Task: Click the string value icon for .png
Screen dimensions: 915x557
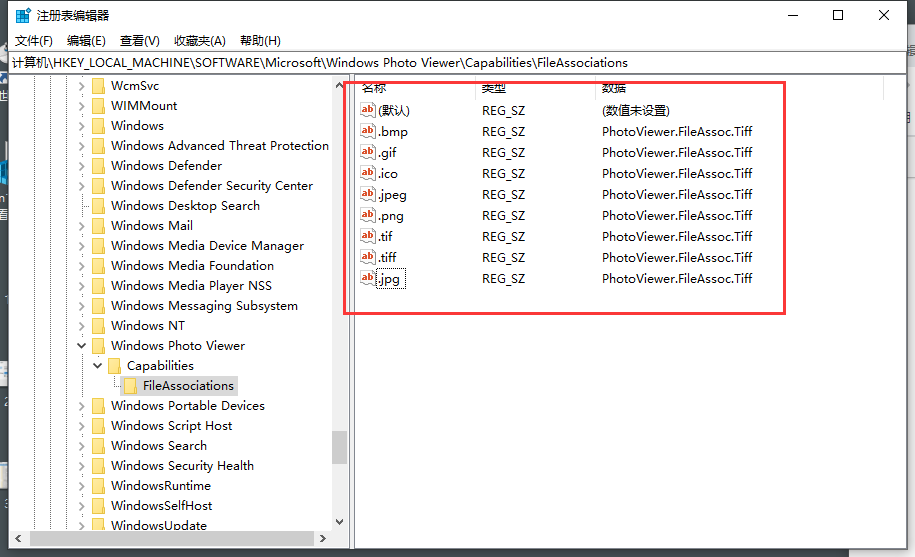Action: tap(368, 215)
